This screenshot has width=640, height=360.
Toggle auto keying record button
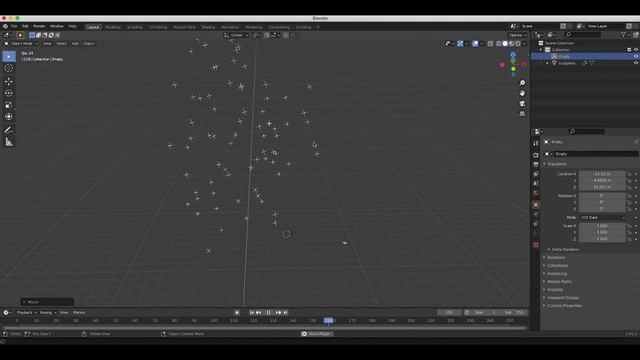pos(237,313)
